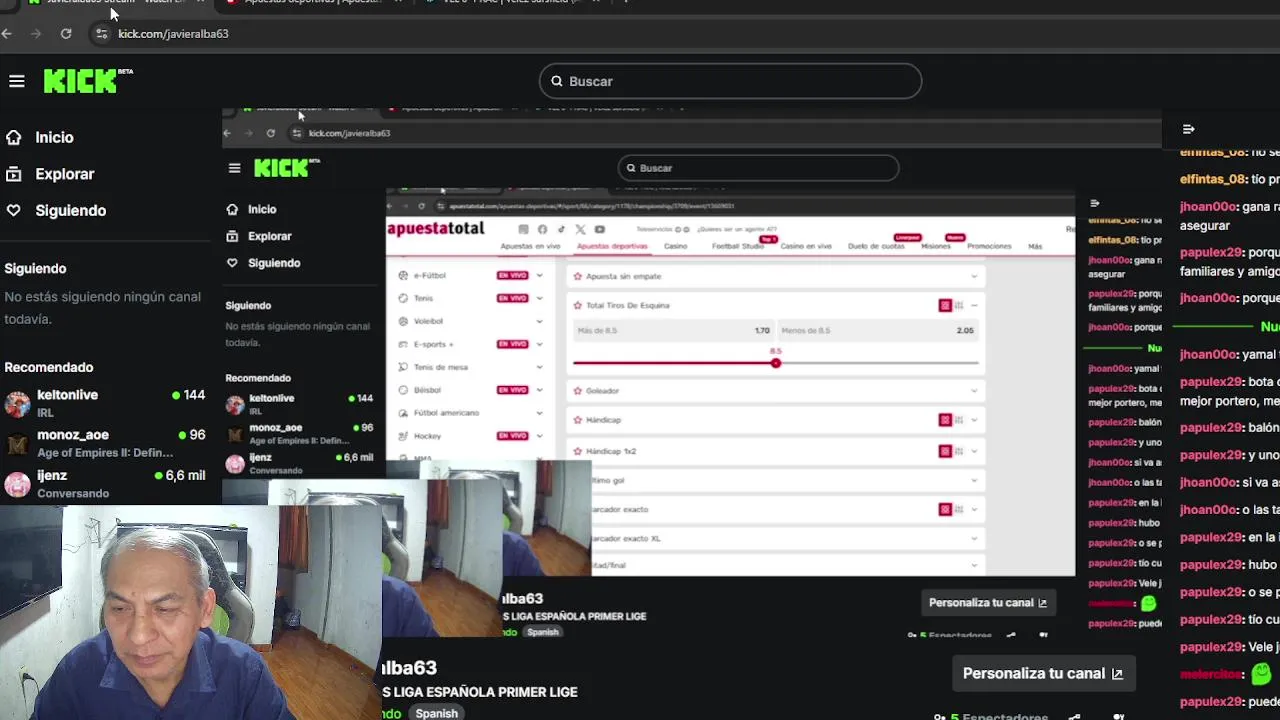This screenshot has height=720, width=1280.
Task: Click ijenz avatar in outer Recomendado list
Action: (x=17, y=484)
